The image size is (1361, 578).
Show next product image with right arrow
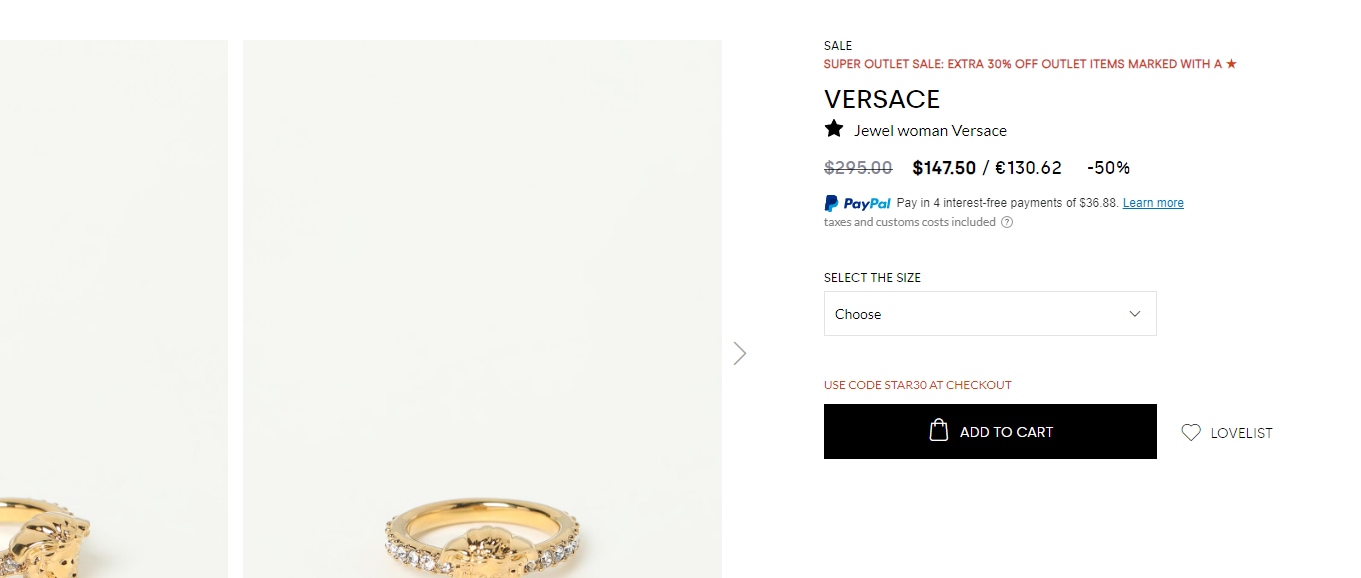pos(740,353)
